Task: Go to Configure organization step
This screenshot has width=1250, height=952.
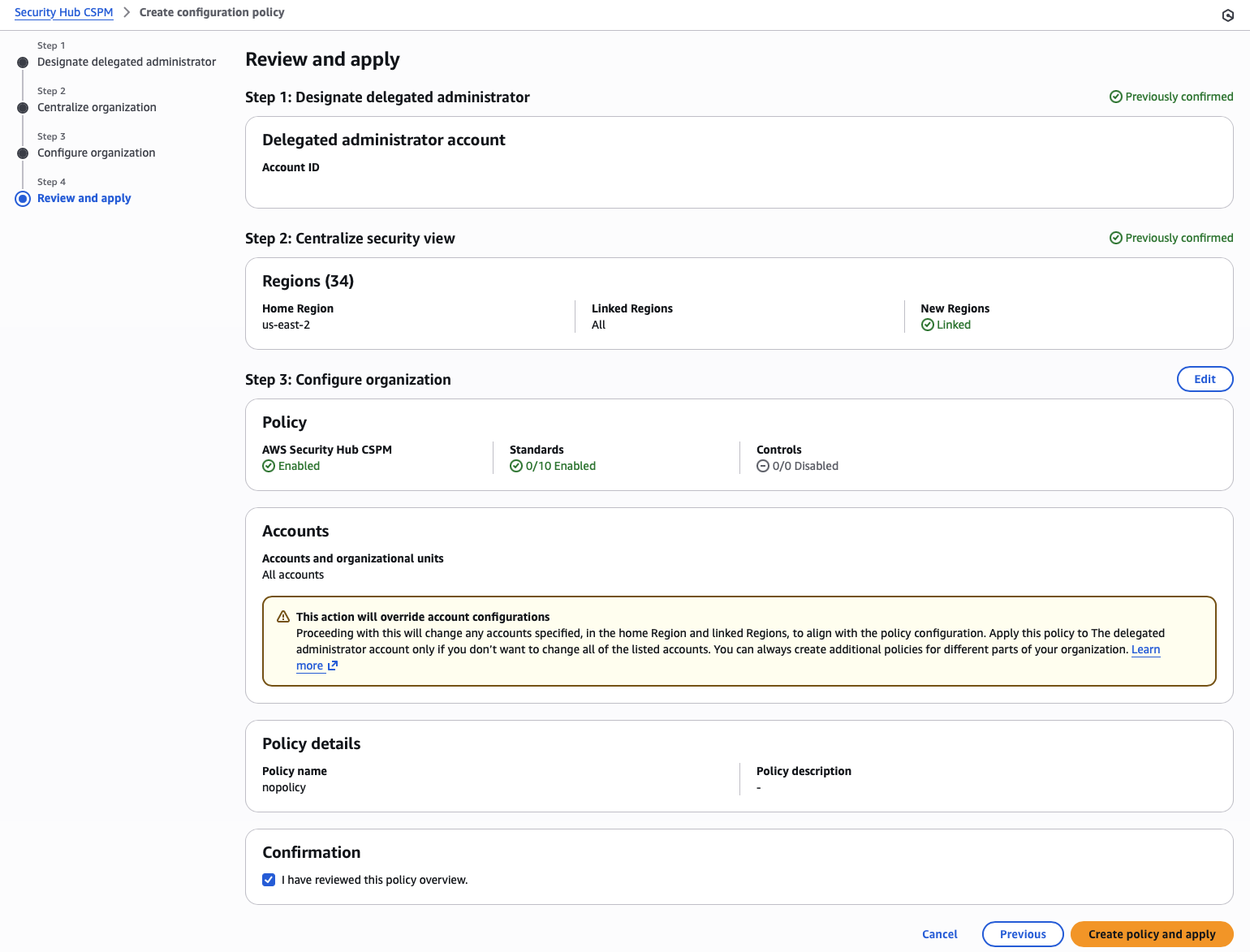Action: [96, 153]
